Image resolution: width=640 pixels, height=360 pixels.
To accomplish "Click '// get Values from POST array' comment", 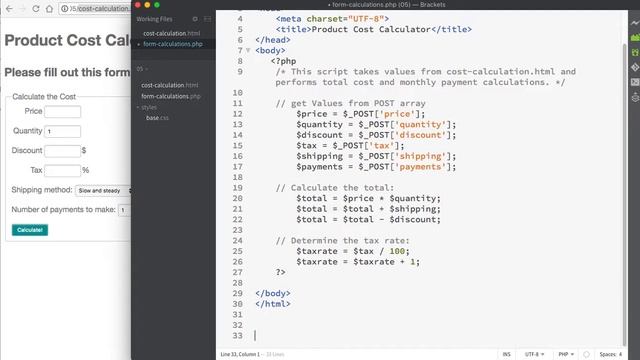I will 351,103.
